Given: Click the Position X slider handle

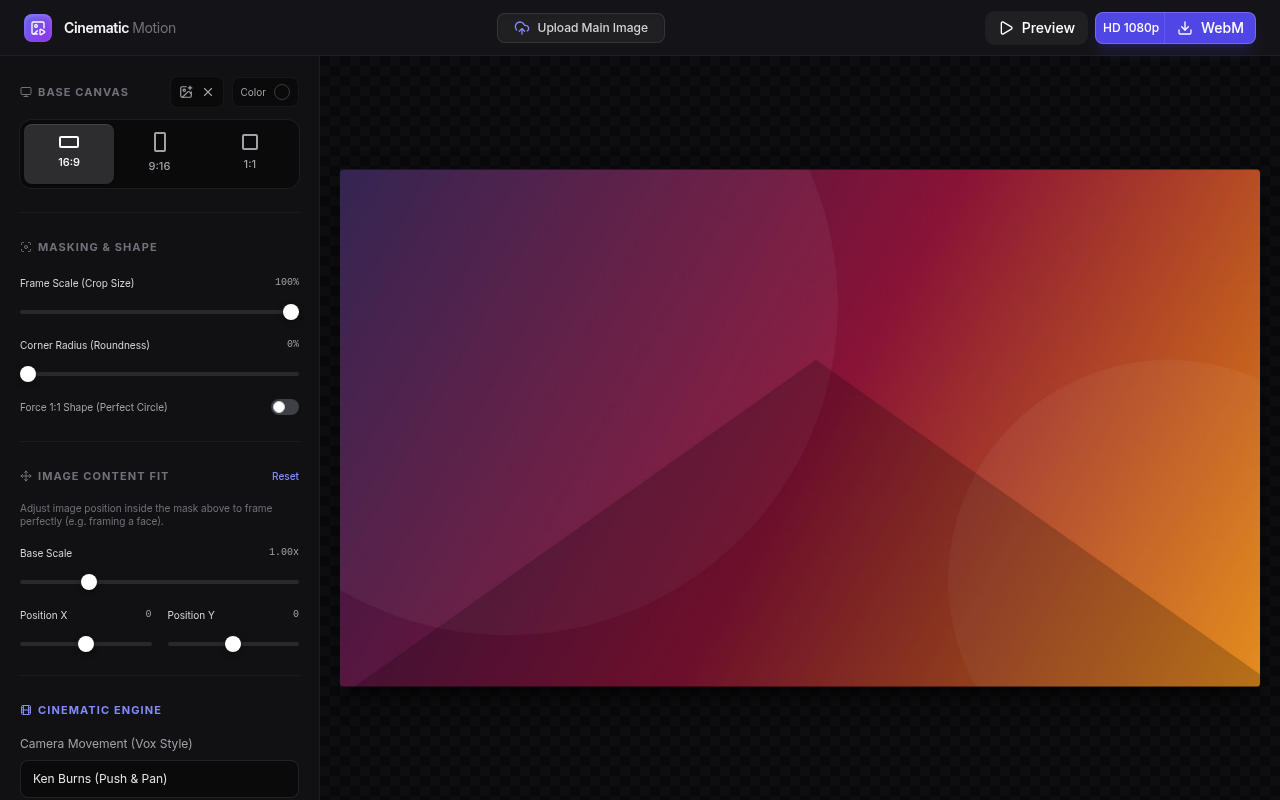Looking at the screenshot, I should click(86, 644).
